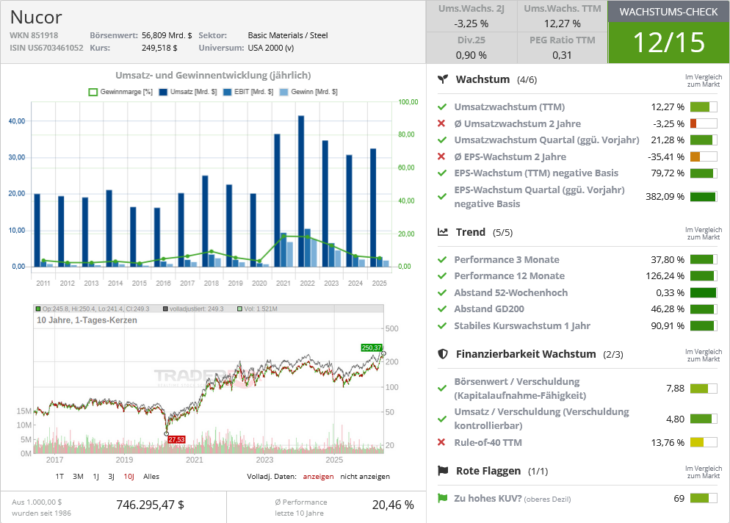730x523 pixels.
Task: Select the 3J chart time range
Action: [111, 476]
